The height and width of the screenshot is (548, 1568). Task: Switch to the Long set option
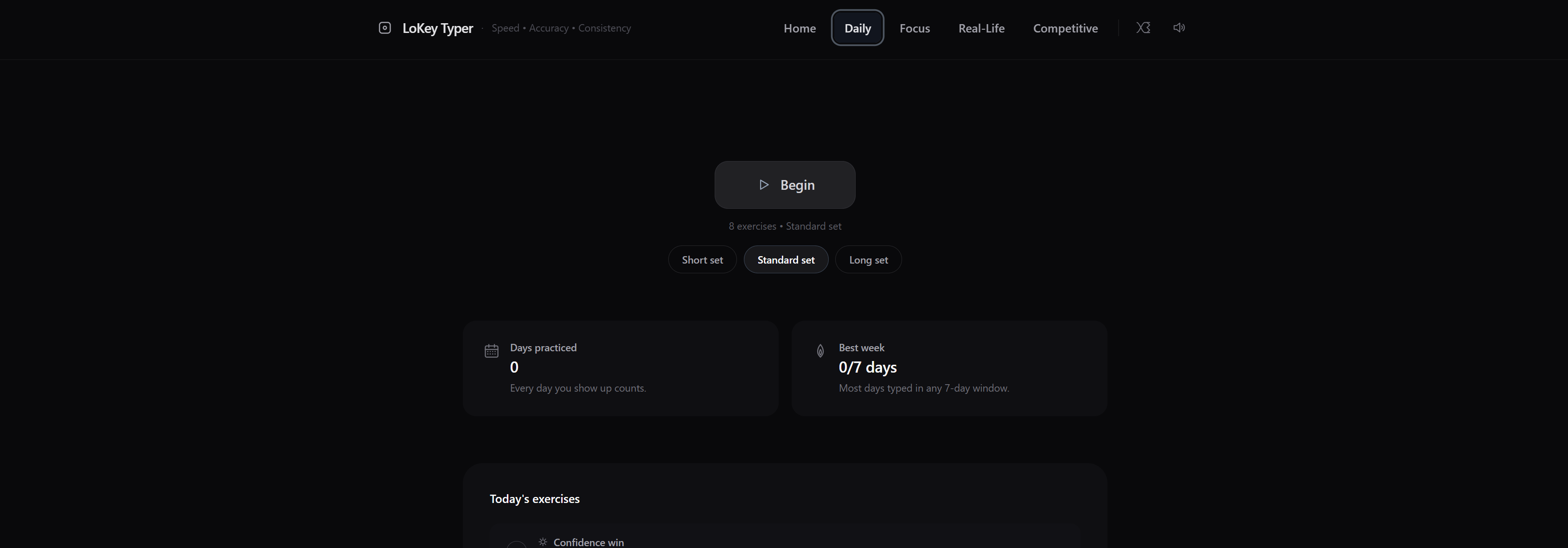868,260
